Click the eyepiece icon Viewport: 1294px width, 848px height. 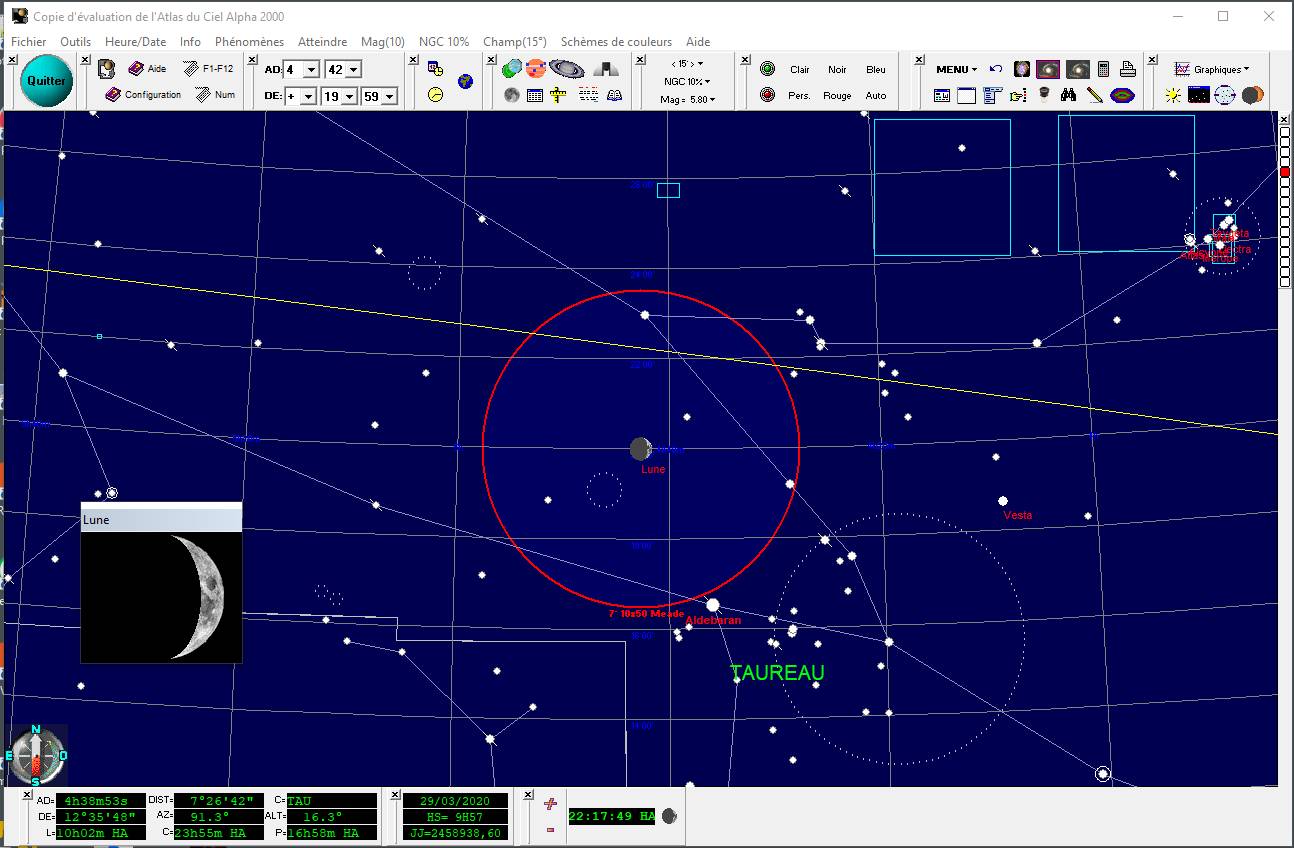[1044, 95]
